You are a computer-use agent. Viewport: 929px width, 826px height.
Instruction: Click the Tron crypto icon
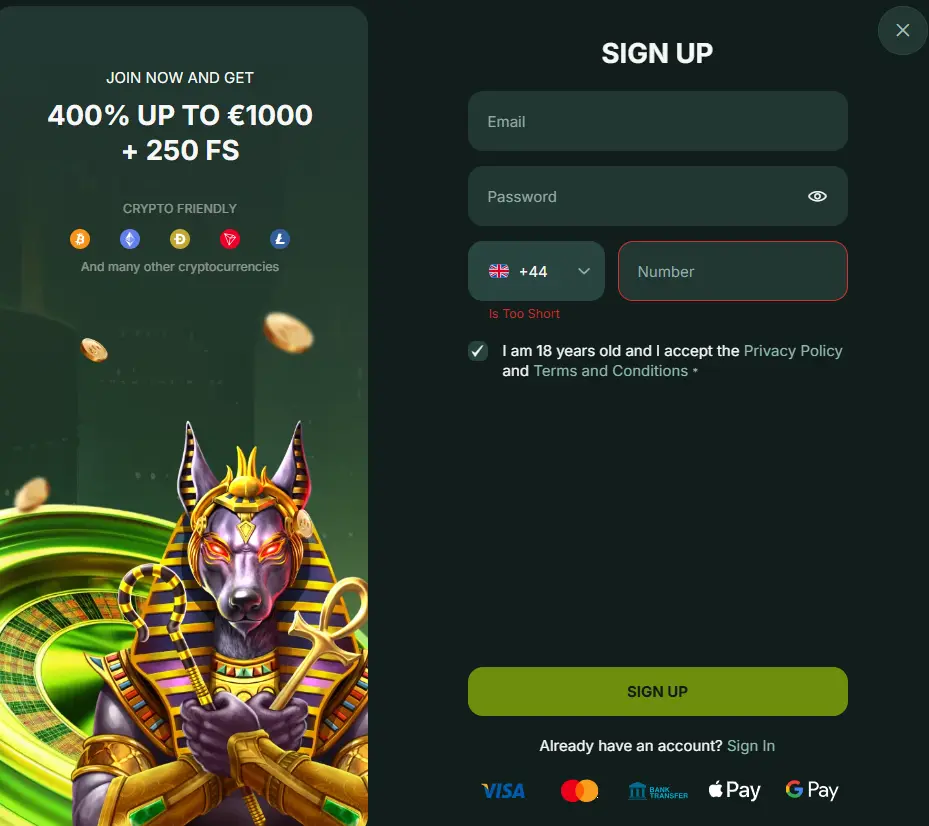[230, 239]
